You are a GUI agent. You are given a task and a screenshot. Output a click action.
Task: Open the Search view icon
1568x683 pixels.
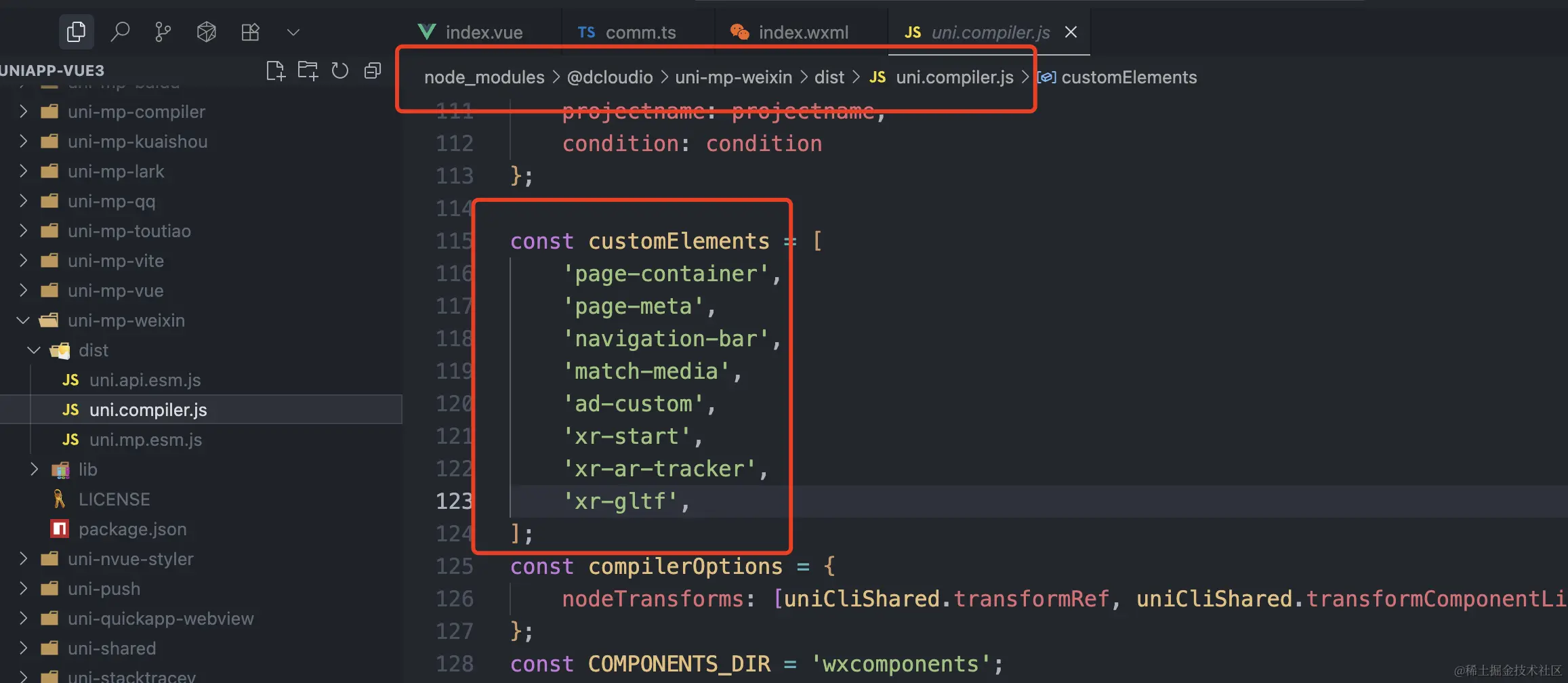(x=120, y=32)
